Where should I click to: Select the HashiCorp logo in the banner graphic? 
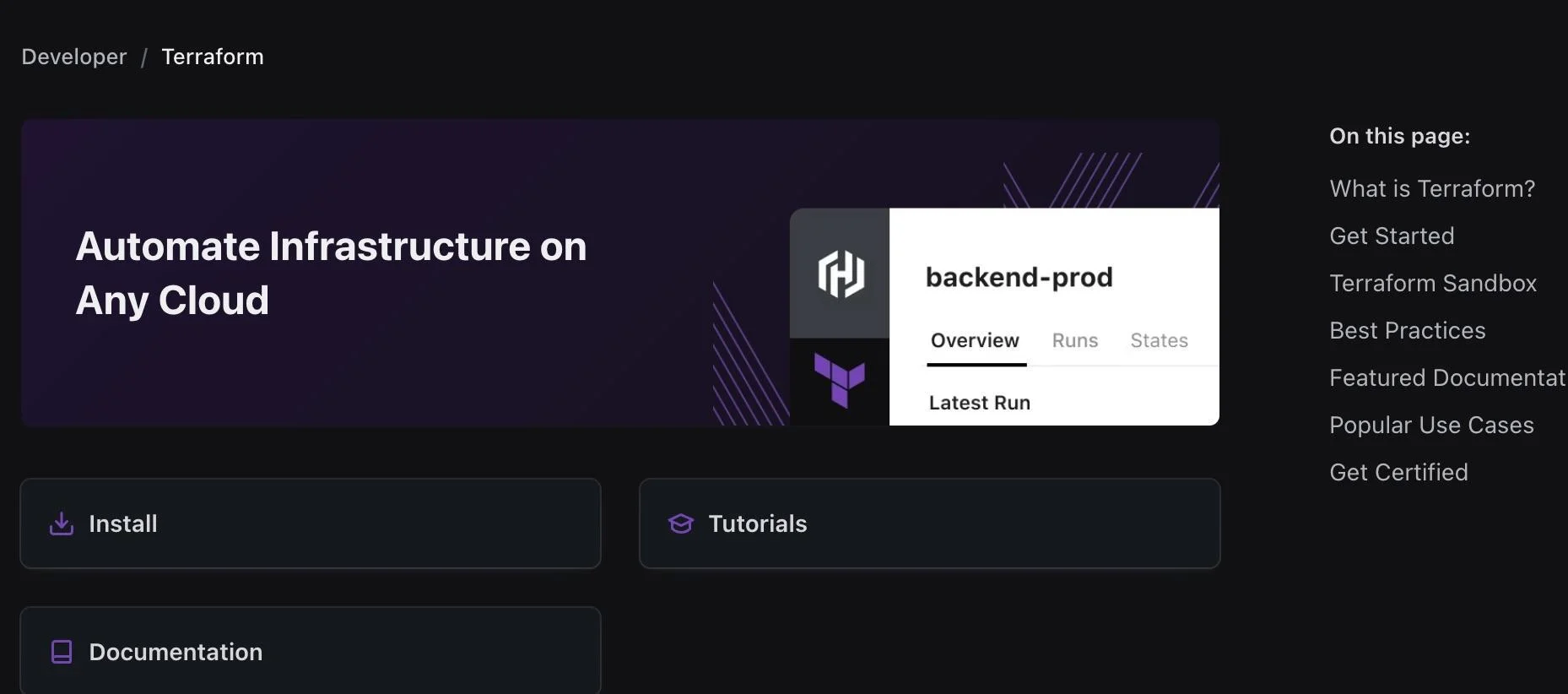click(x=840, y=274)
